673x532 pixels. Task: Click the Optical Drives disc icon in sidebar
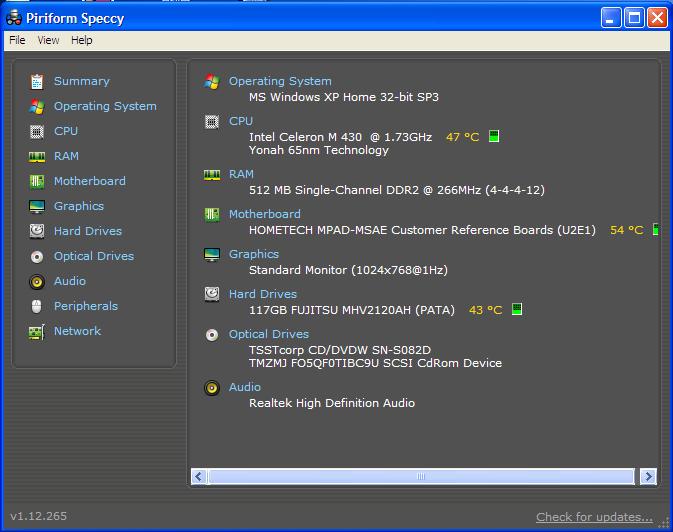coord(37,257)
